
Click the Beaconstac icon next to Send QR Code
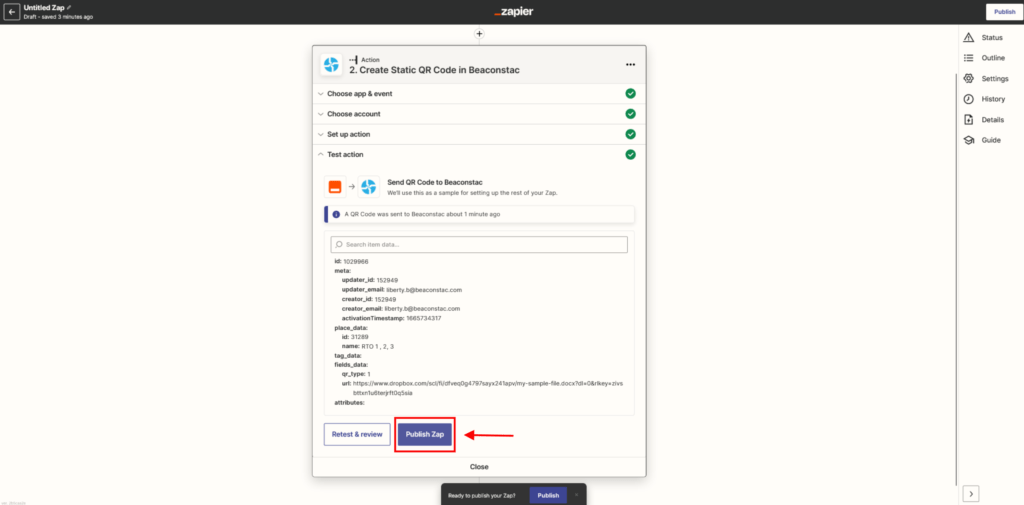click(369, 186)
